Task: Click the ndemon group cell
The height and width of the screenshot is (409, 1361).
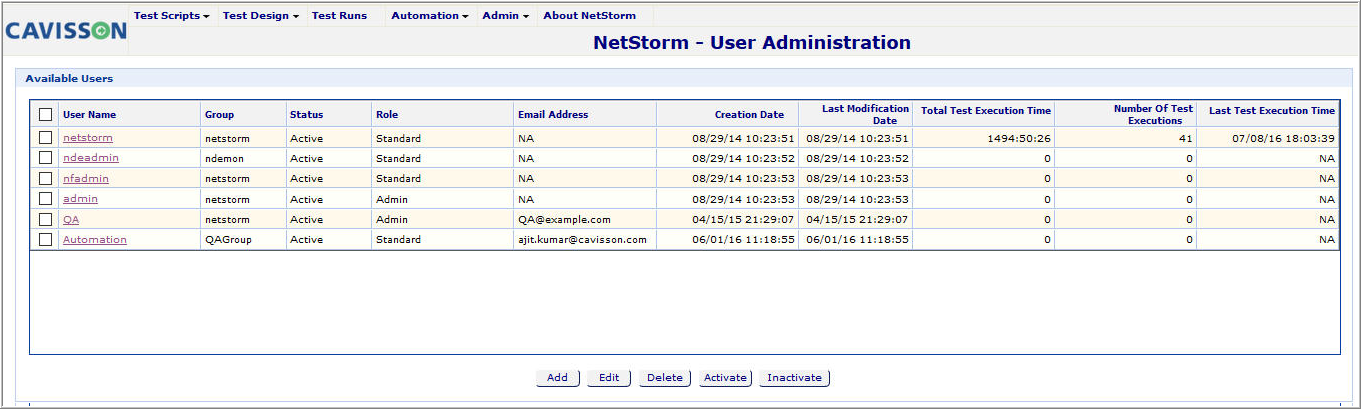Action: click(224, 159)
